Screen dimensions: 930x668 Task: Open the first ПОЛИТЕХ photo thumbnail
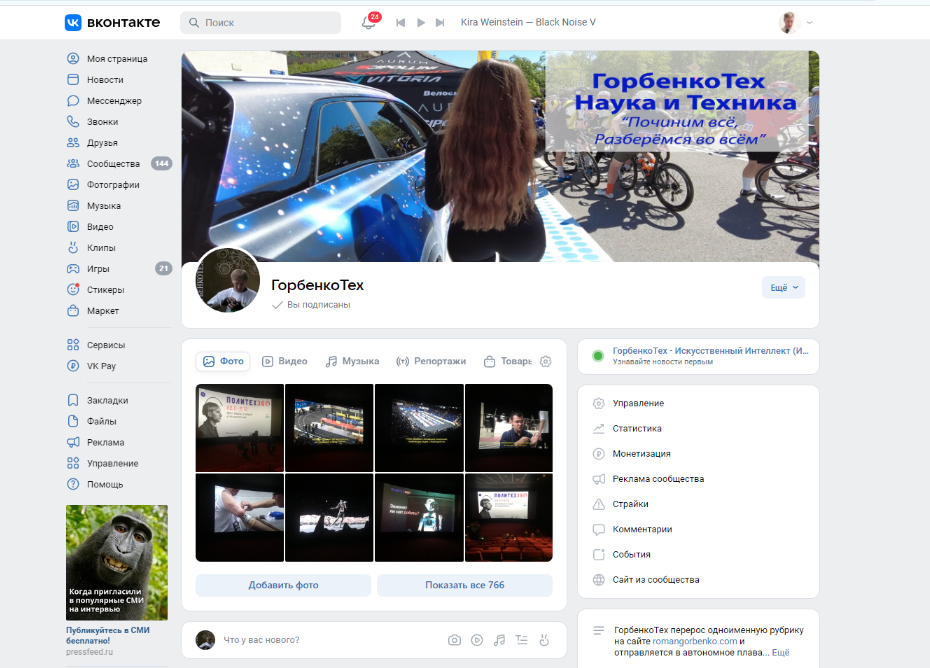(x=239, y=427)
